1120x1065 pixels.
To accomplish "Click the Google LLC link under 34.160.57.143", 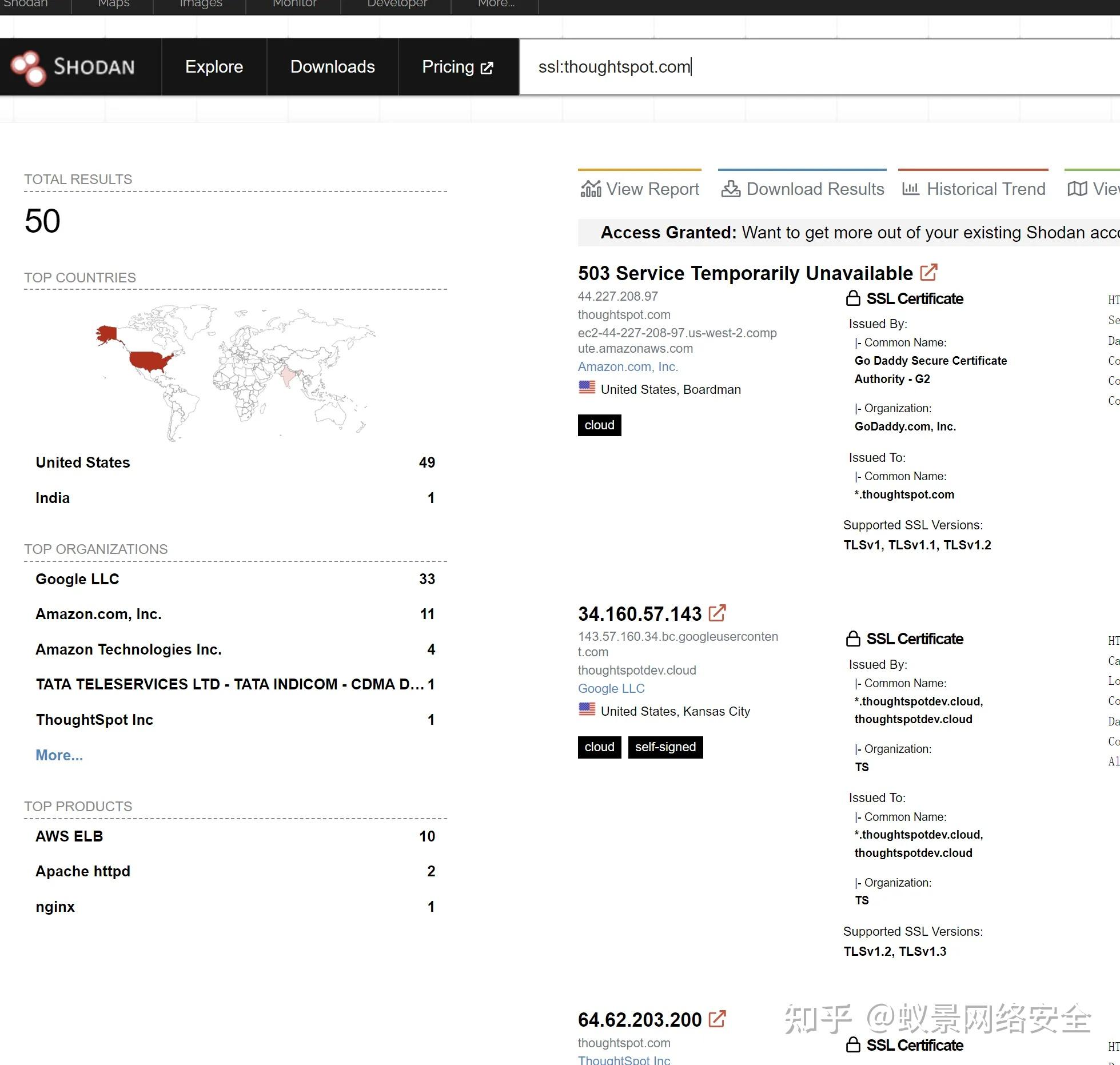I will [x=611, y=688].
